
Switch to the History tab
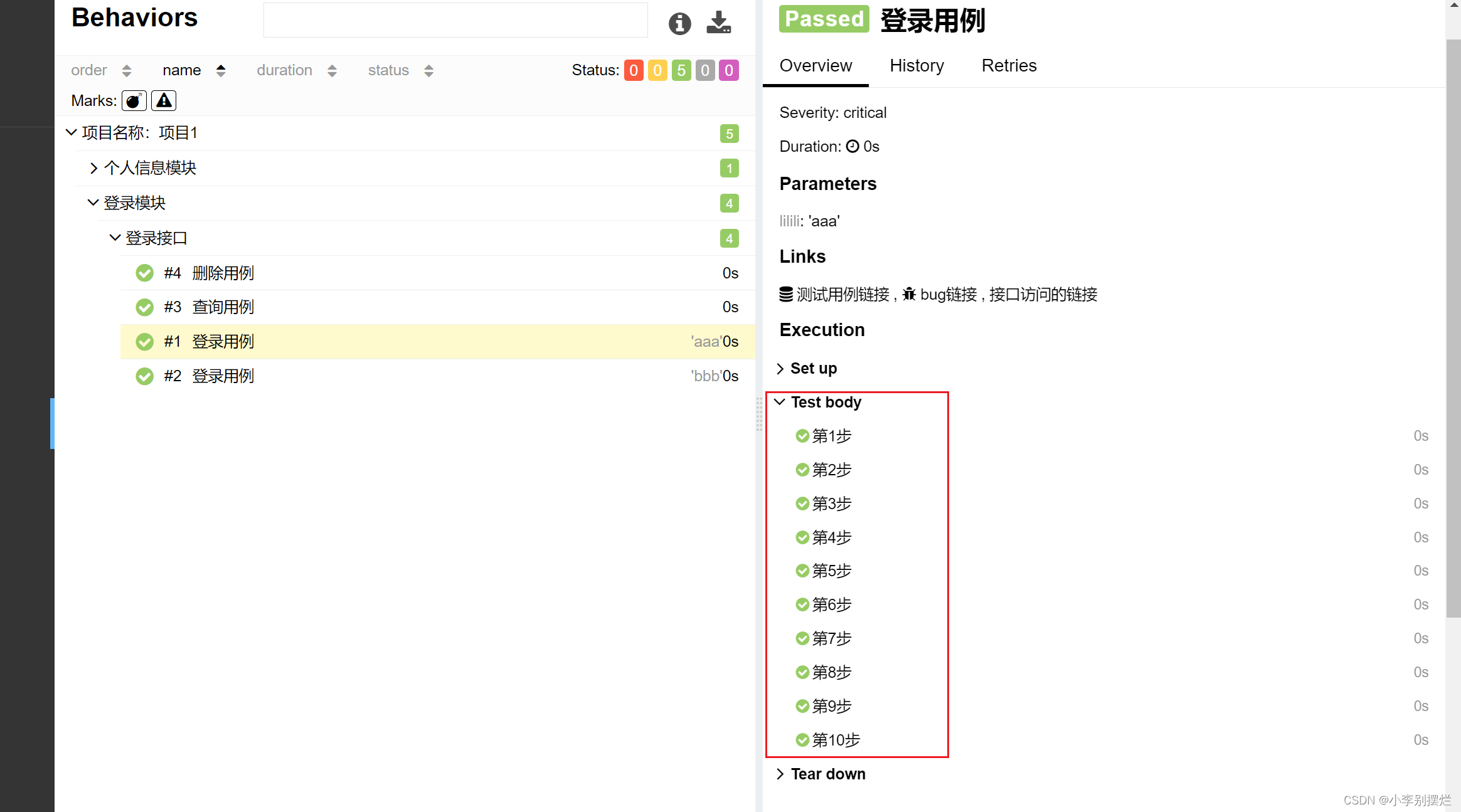pos(916,65)
